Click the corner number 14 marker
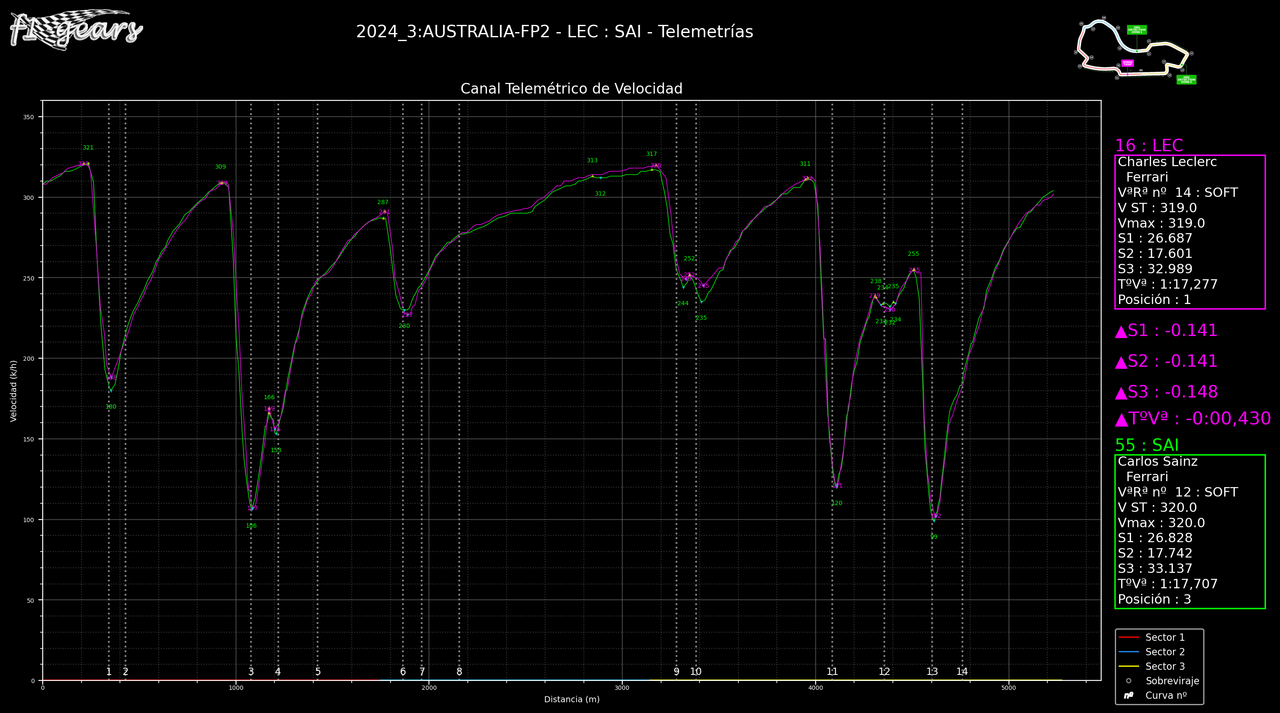 [x=962, y=671]
